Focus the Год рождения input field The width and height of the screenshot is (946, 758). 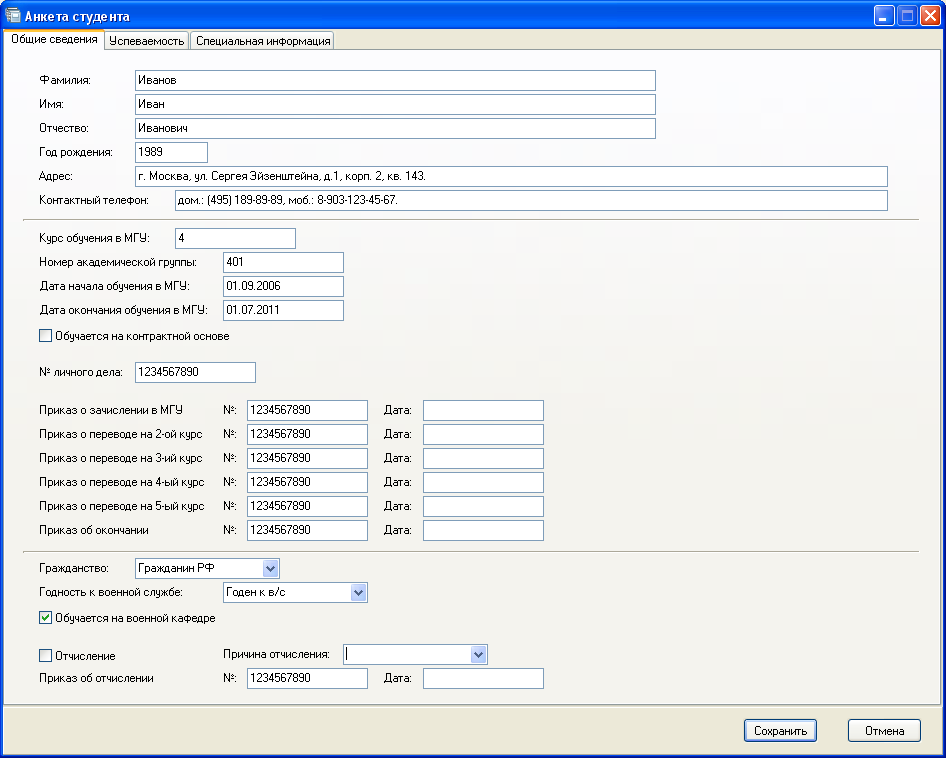[170, 152]
